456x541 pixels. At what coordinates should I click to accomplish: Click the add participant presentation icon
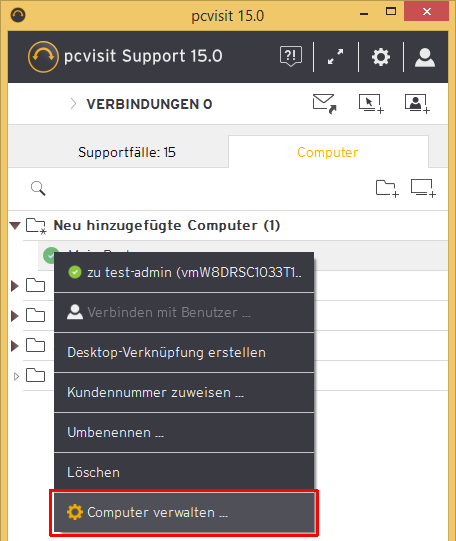[x=417, y=104]
